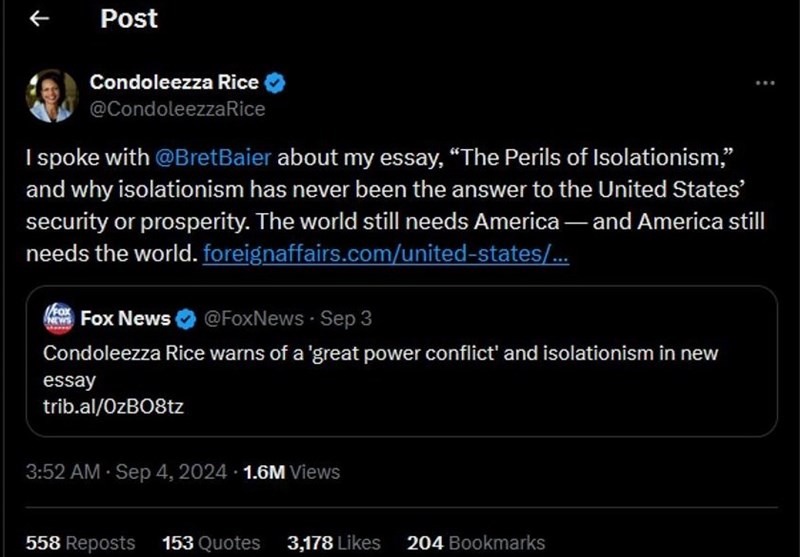Click the Fox News verified badge
800x557 pixels.
tap(186, 319)
